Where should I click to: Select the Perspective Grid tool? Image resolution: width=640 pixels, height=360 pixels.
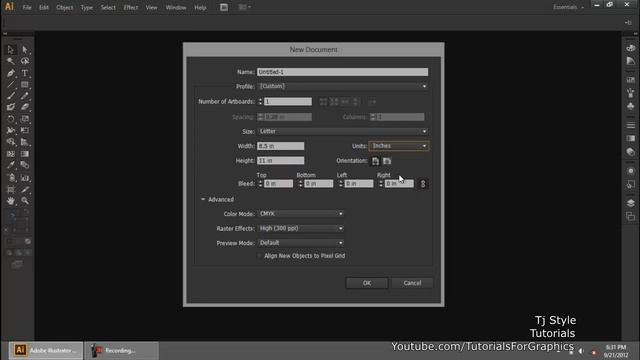[25, 142]
